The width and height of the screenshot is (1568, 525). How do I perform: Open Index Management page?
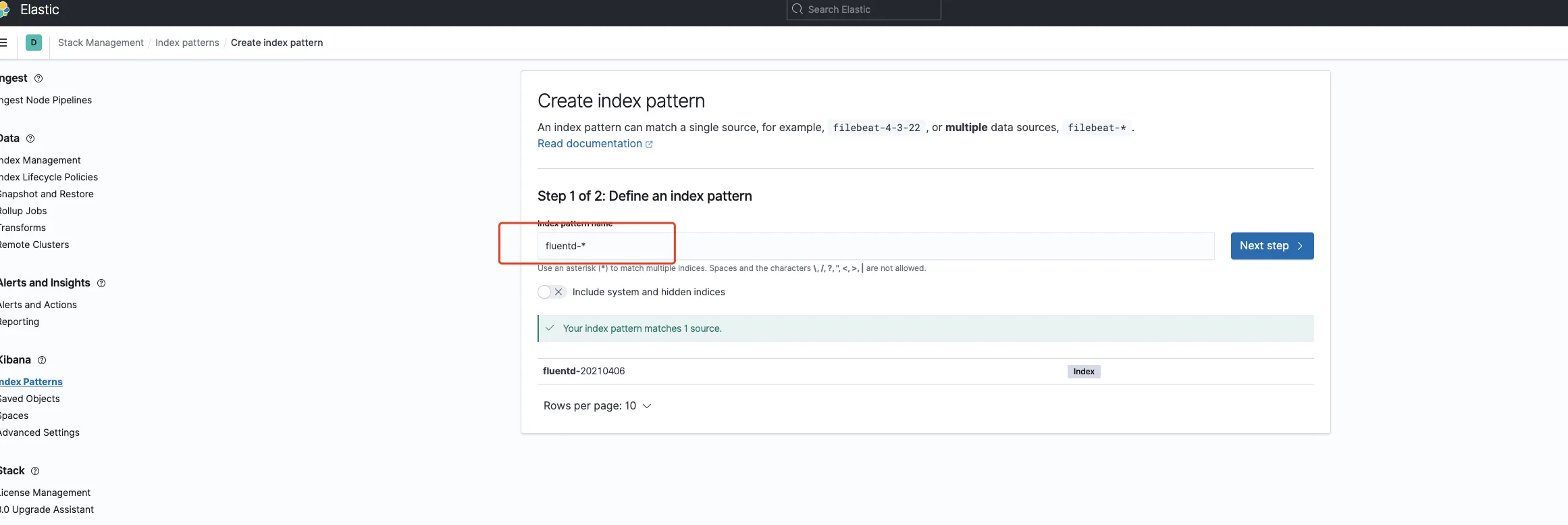pyautogui.click(x=41, y=160)
